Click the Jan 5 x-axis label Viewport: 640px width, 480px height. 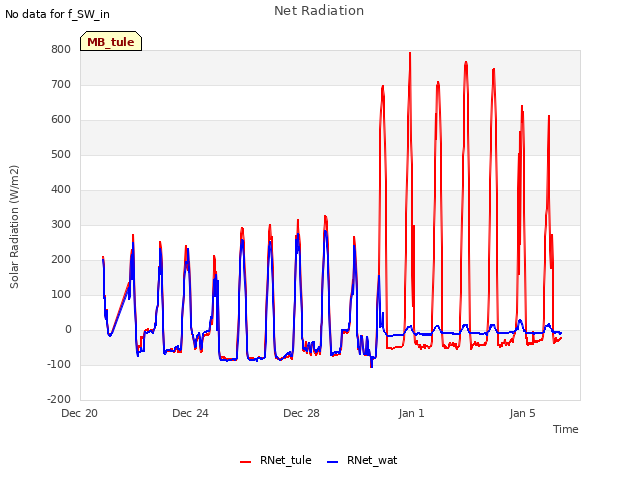[522, 413]
